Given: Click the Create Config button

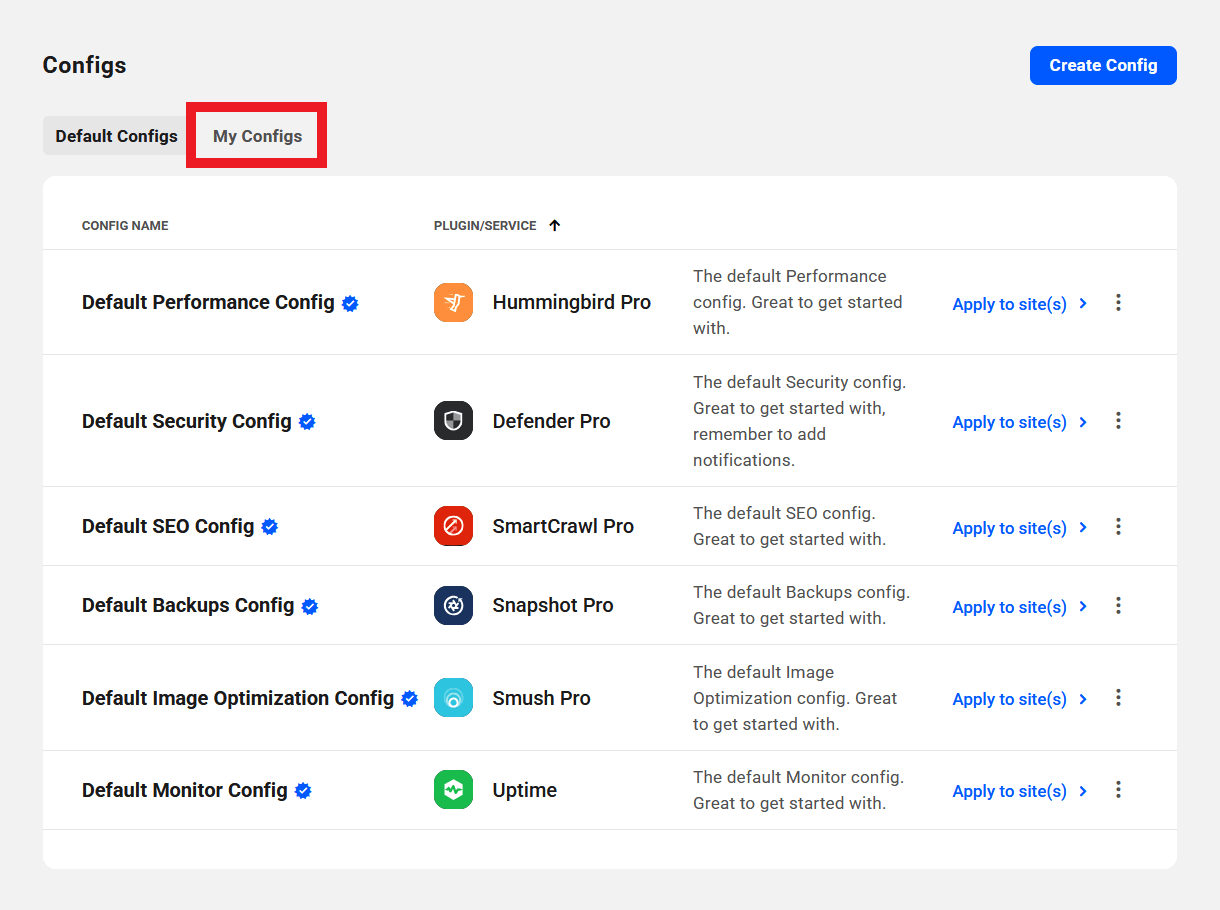Looking at the screenshot, I should [x=1103, y=65].
